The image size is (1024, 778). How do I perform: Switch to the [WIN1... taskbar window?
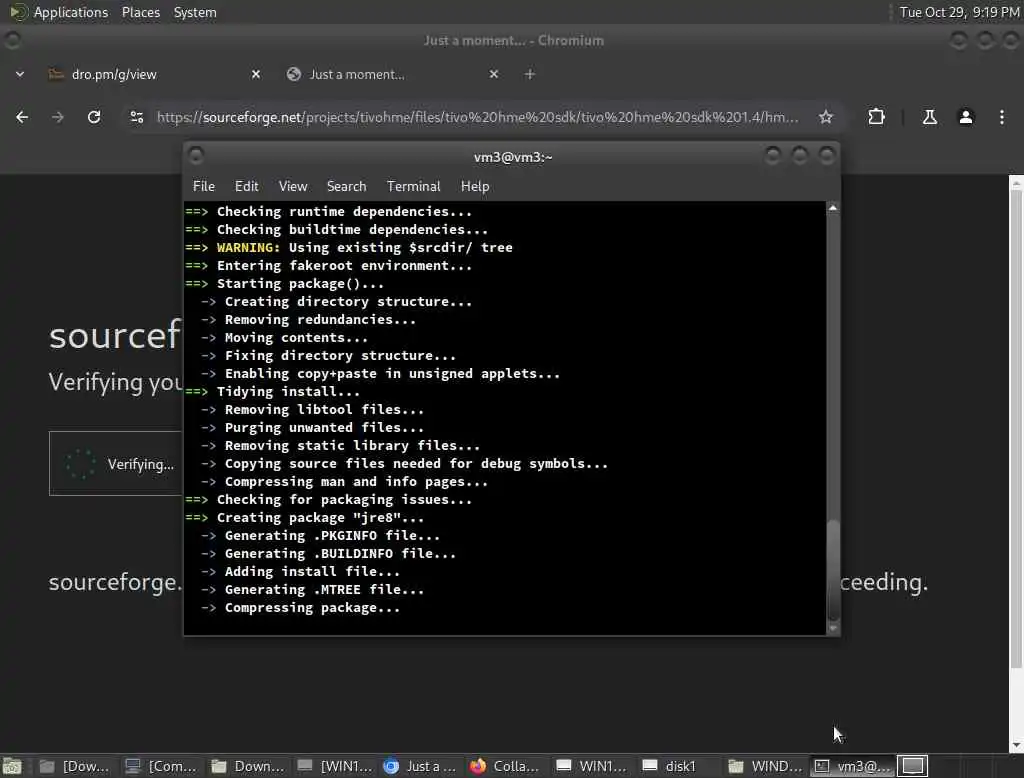(x=334, y=766)
